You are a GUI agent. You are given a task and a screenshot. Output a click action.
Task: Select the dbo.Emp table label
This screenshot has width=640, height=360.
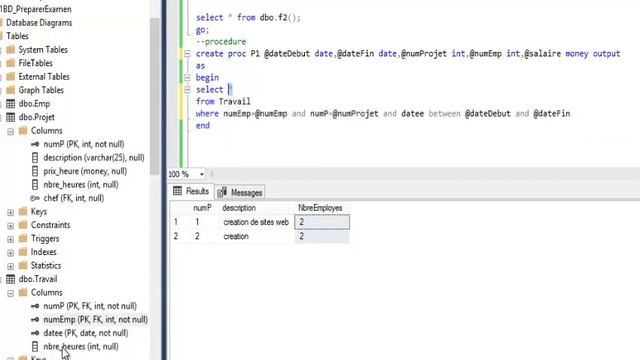34,104
